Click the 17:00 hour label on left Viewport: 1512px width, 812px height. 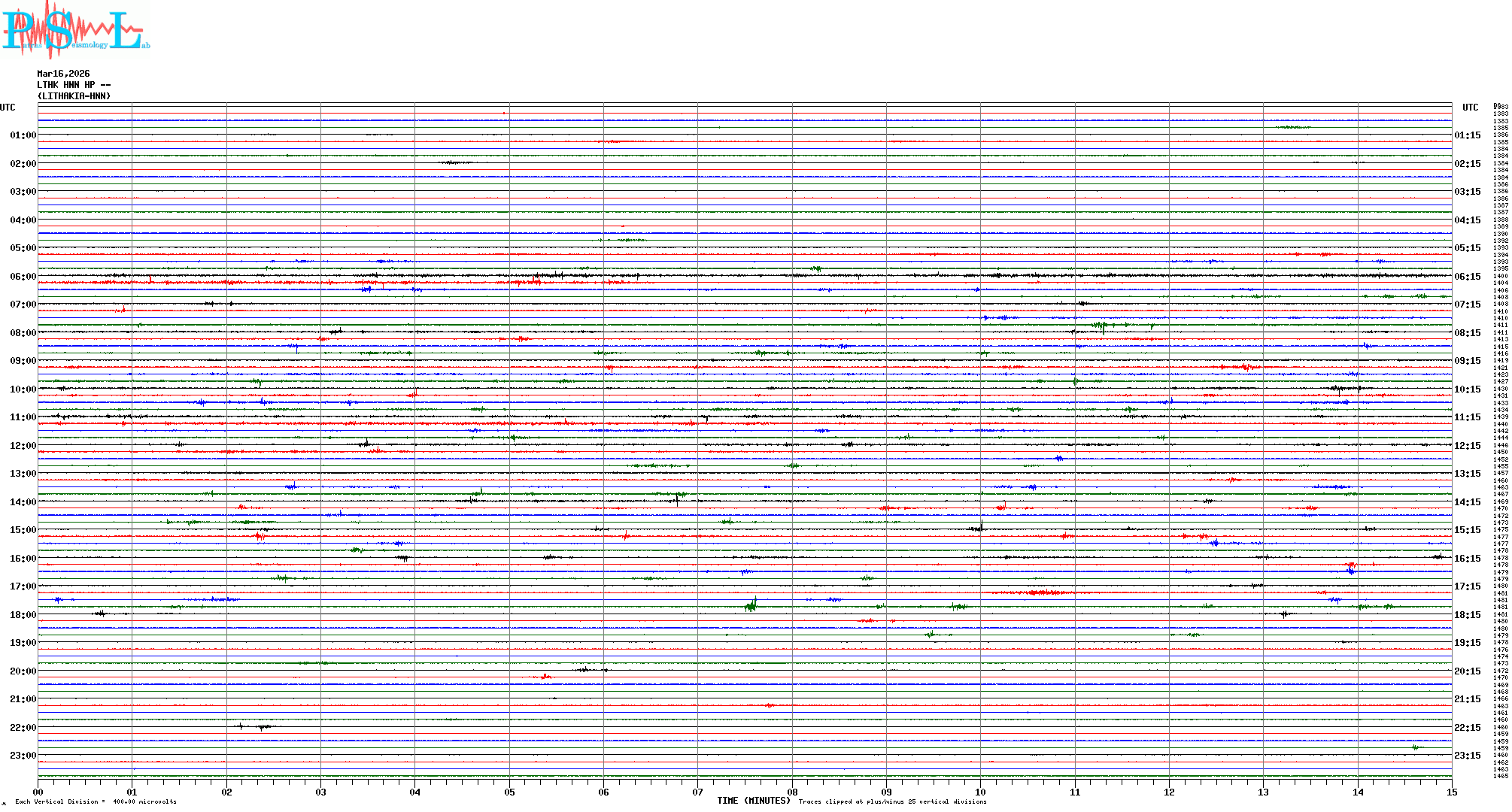[x=23, y=586]
